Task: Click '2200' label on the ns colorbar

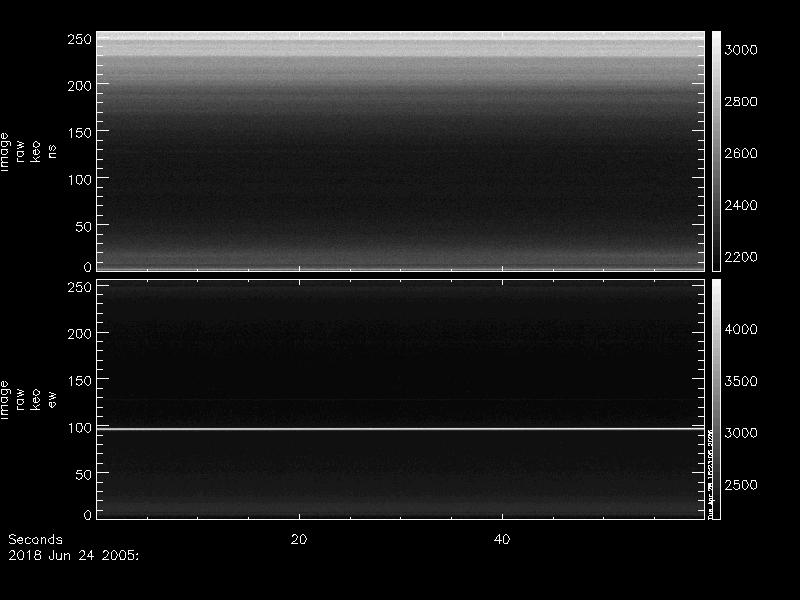Action: point(741,257)
